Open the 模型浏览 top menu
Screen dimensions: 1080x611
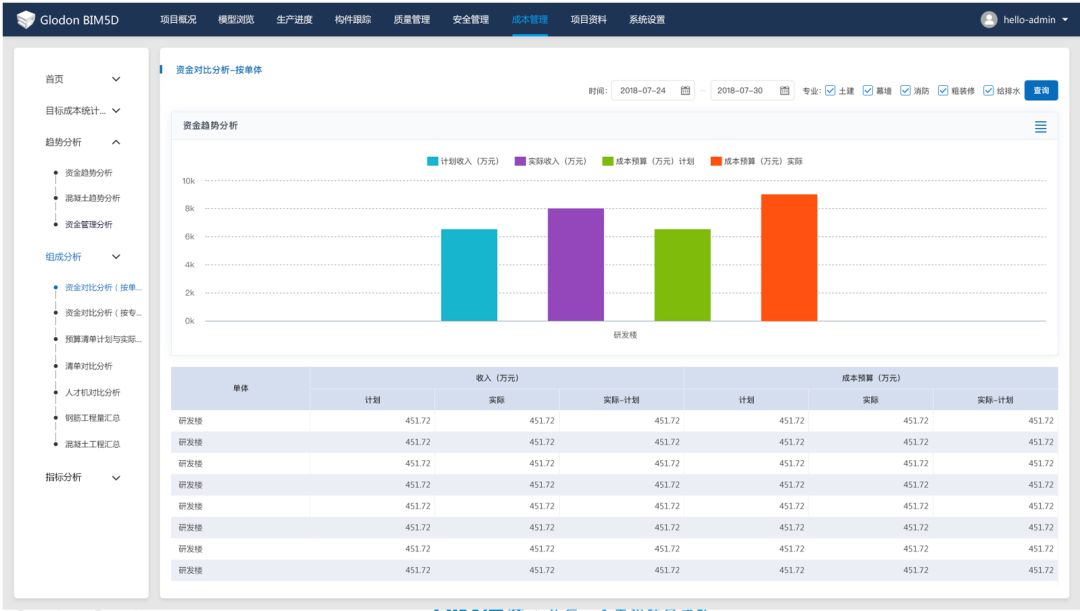[236, 19]
